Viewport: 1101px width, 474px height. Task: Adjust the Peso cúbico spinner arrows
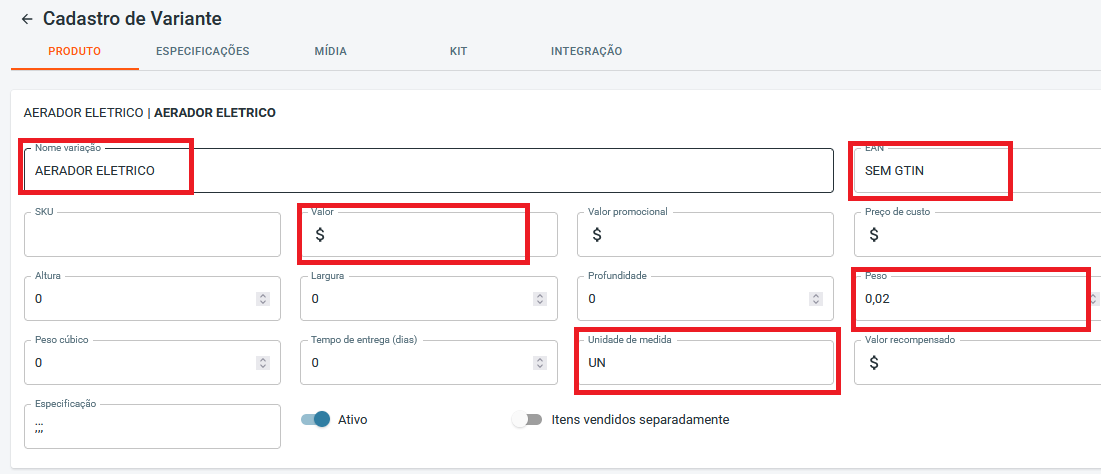pyautogui.click(x=262, y=363)
